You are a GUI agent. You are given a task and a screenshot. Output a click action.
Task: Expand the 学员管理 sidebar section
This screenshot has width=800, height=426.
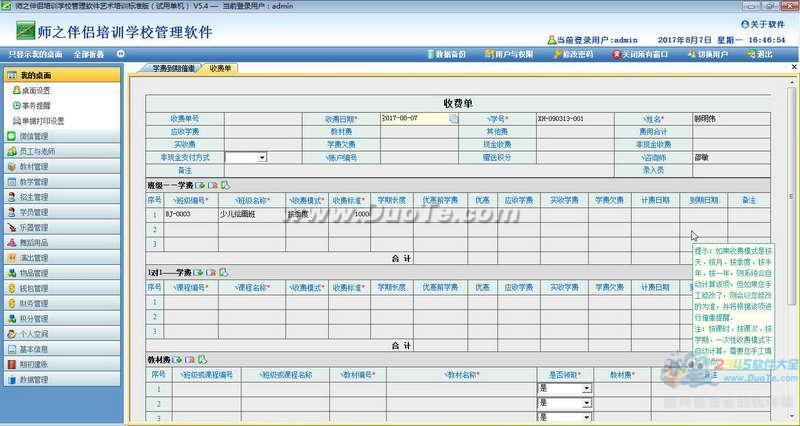coord(62,212)
